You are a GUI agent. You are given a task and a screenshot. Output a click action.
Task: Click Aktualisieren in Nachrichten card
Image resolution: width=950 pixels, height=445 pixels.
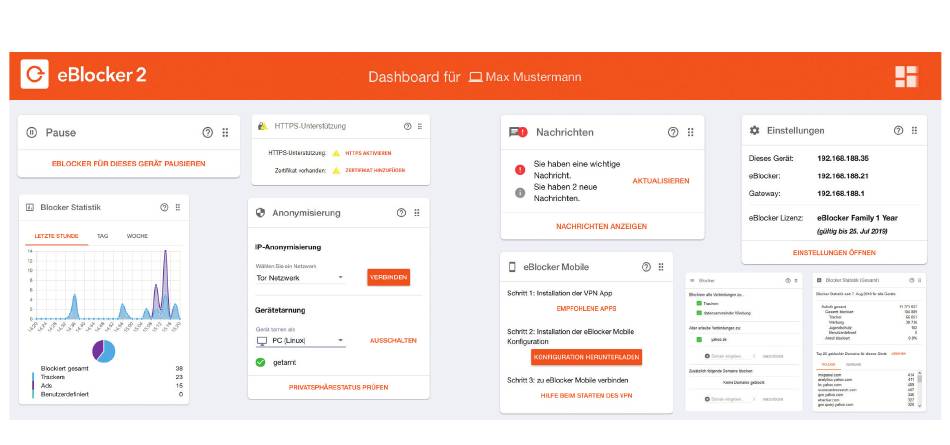point(661,181)
